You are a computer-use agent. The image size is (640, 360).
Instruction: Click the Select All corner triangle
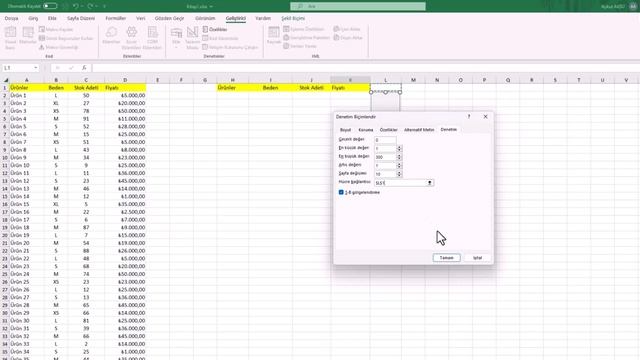pyautogui.click(x=6, y=80)
